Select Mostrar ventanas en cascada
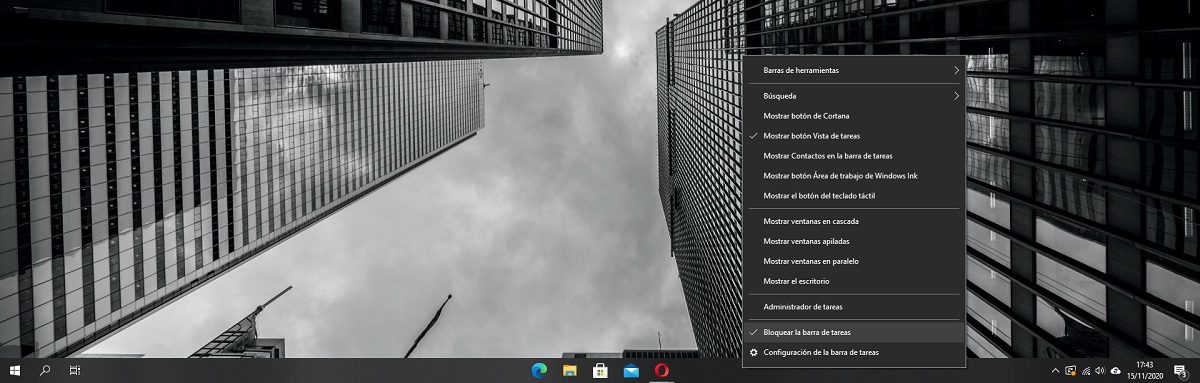The height and width of the screenshot is (383, 1200). pos(854,221)
